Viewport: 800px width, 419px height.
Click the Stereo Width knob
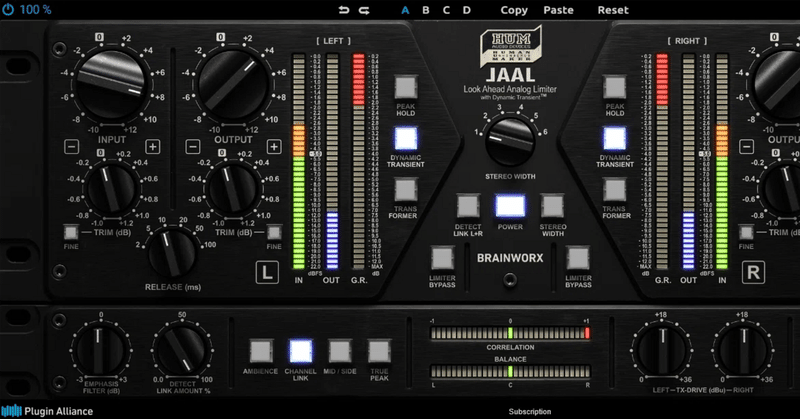[510, 140]
